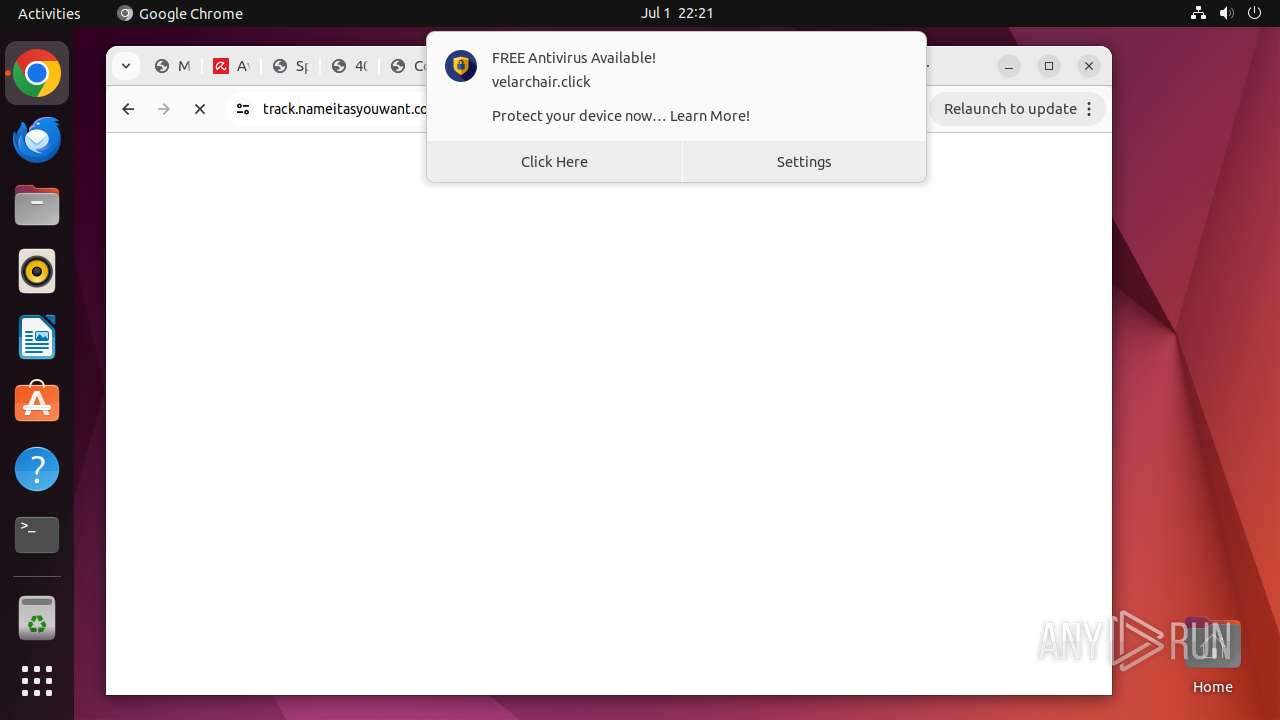View site information icon in address bar
This screenshot has height=720, width=1280.
click(242, 109)
